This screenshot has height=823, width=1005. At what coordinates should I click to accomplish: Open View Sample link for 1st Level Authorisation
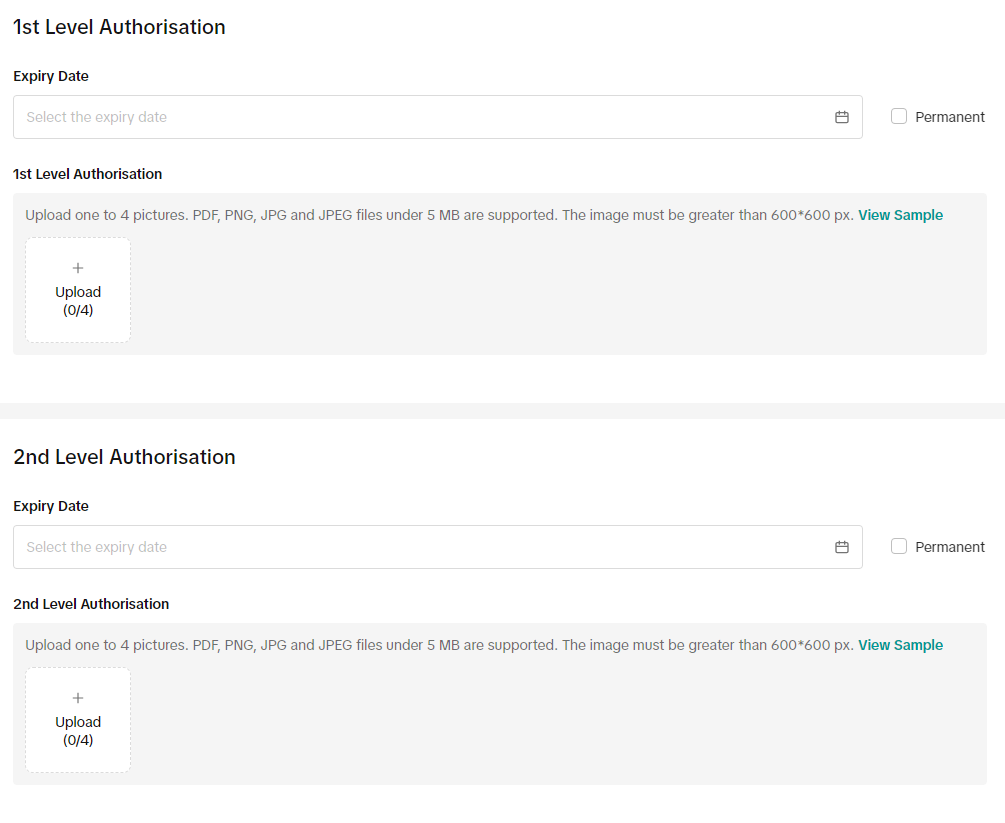click(900, 215)
